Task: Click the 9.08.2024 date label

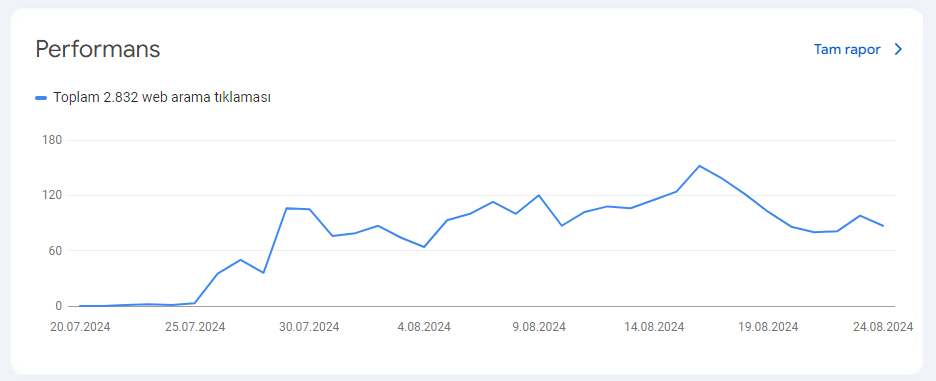Action: 538,327
